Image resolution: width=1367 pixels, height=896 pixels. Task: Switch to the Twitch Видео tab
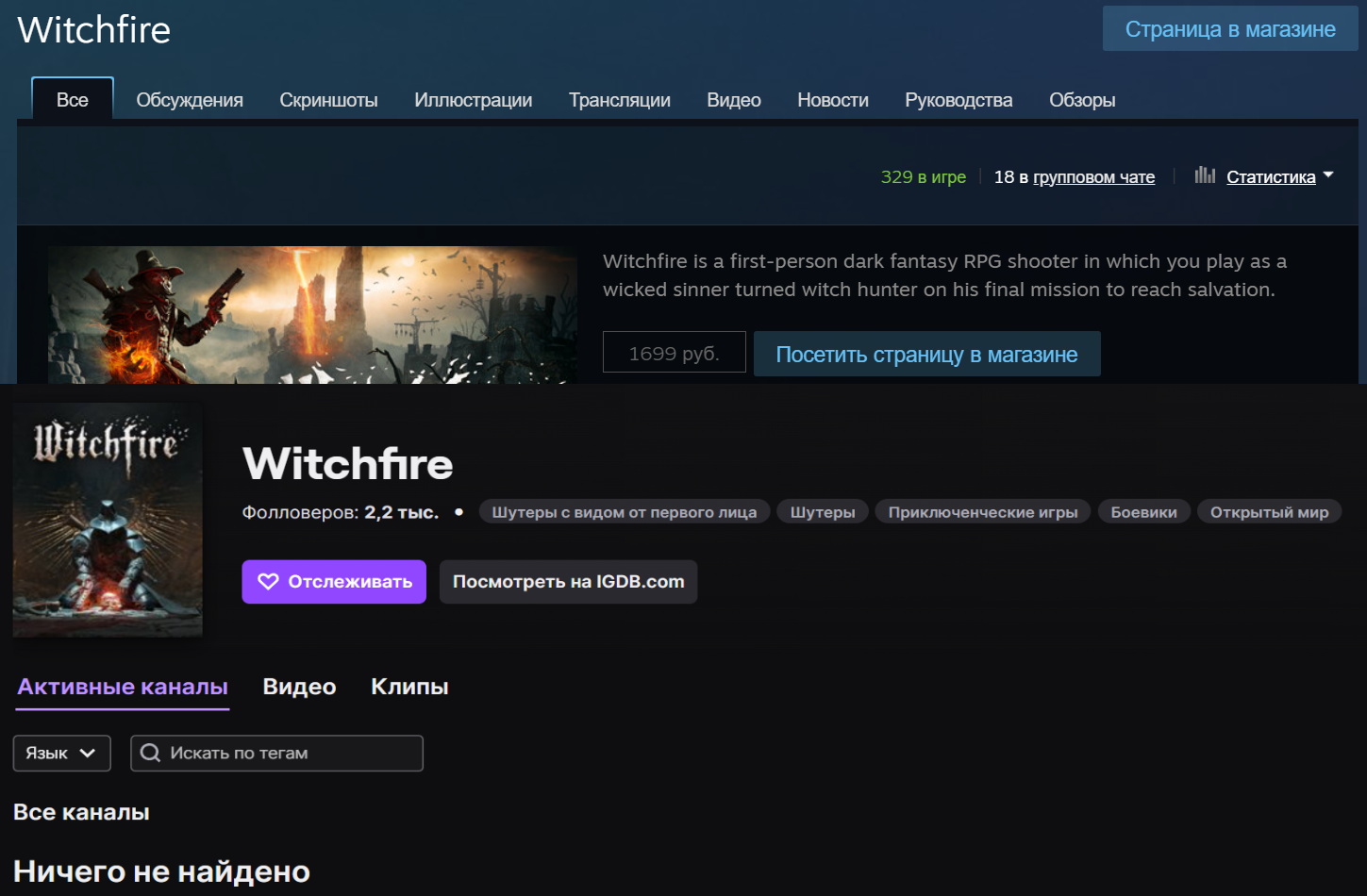(x=299, y=687)
